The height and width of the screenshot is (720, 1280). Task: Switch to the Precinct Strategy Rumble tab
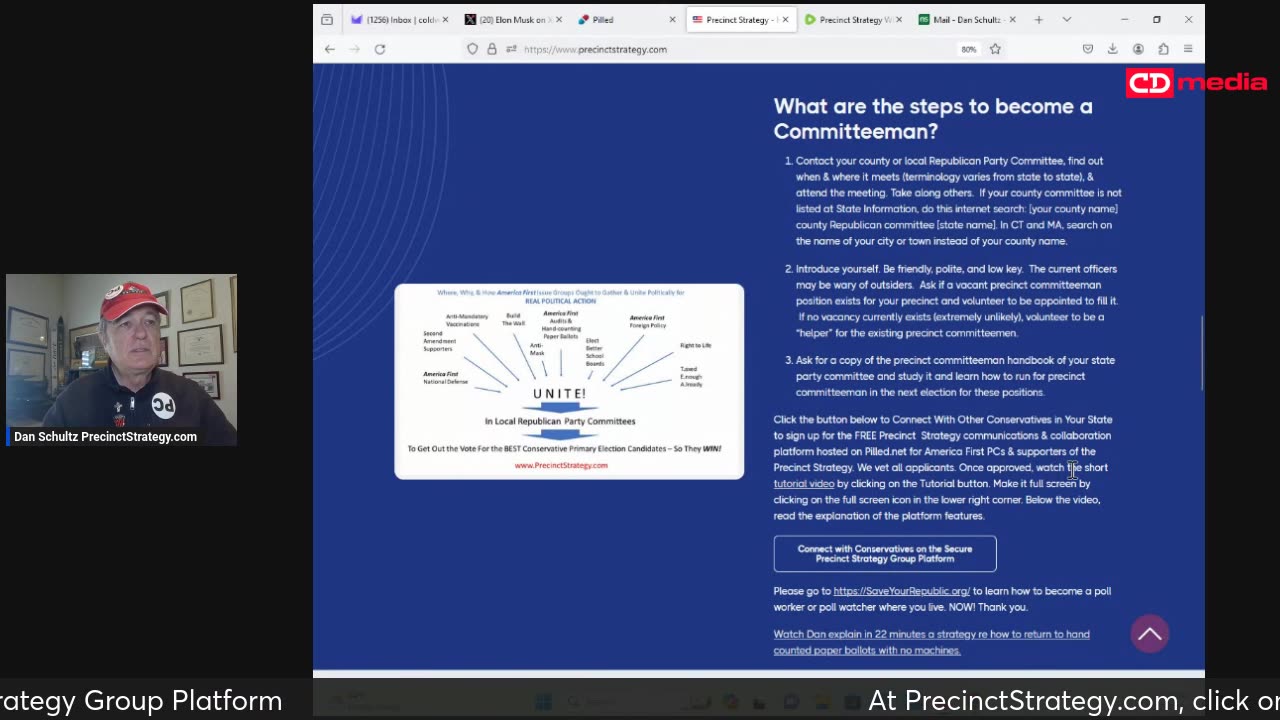(x=852, y=19)
